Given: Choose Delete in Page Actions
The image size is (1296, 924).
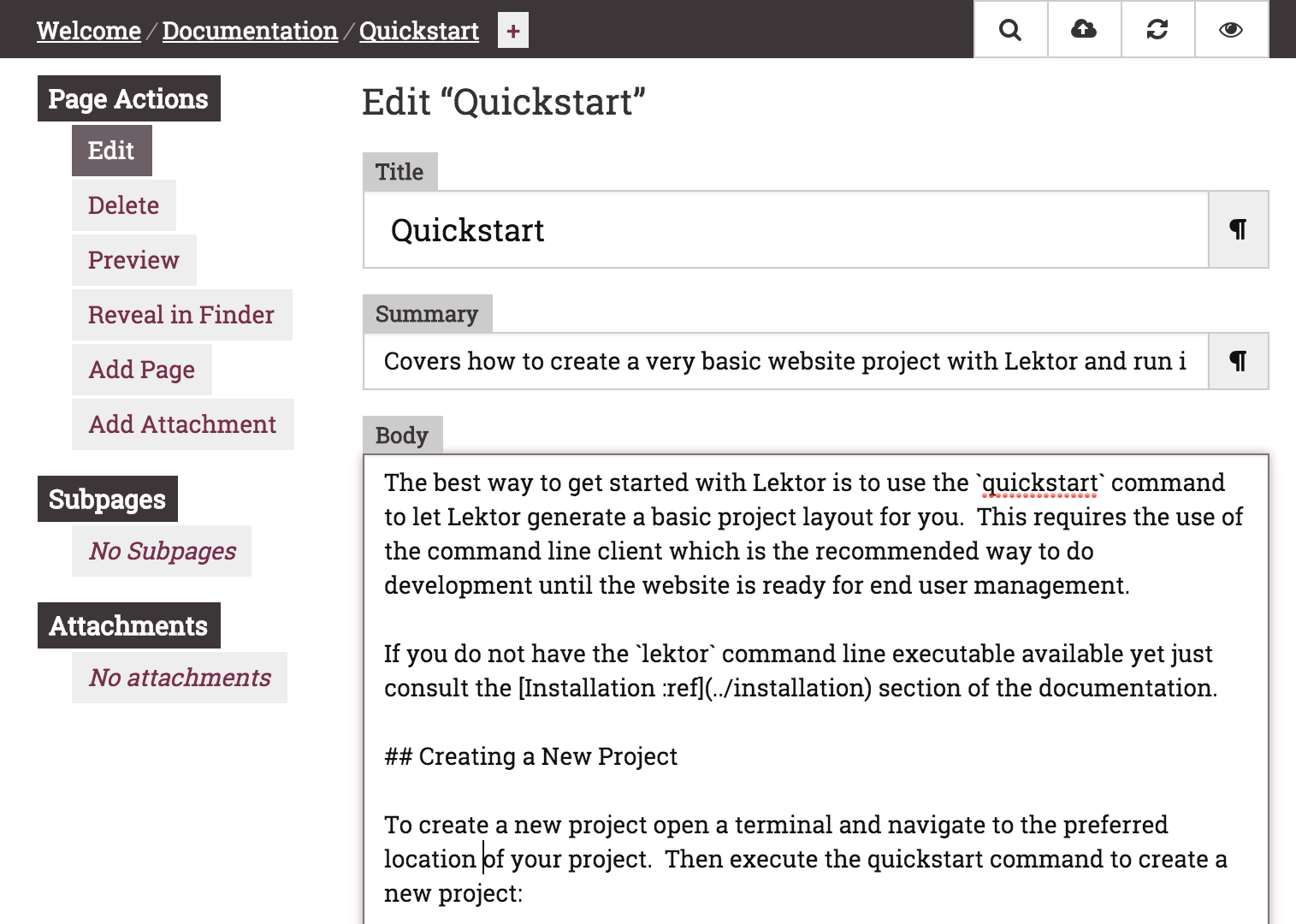Looking at the screenshot, I should [x=124, y=205].
